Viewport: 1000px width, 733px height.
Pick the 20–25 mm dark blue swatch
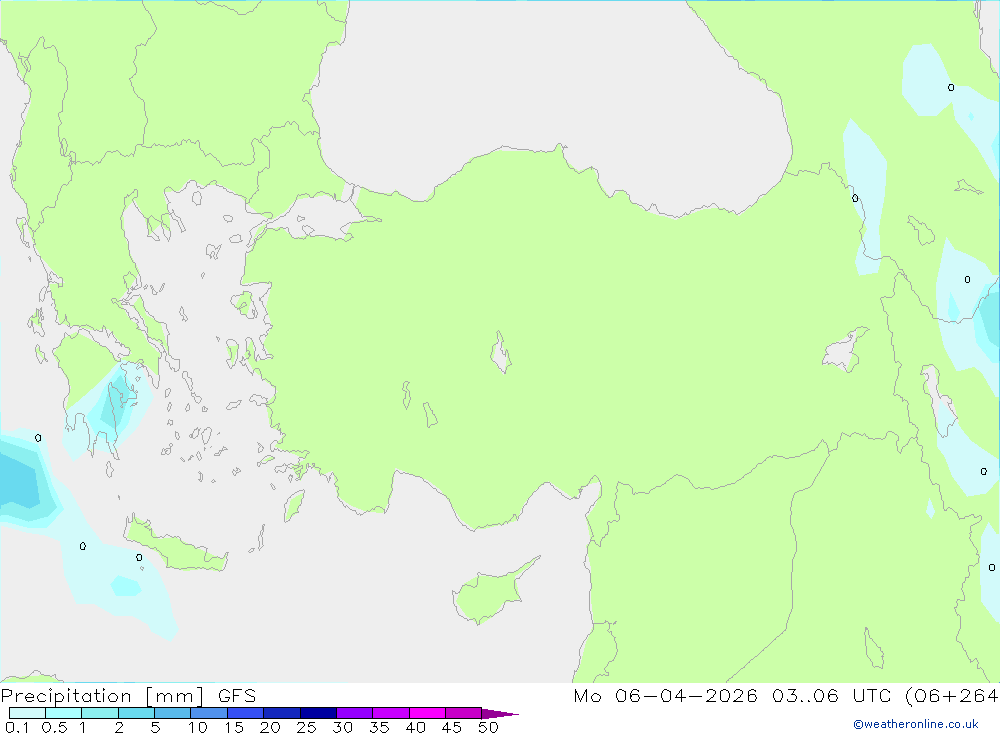tap(282, 713)
